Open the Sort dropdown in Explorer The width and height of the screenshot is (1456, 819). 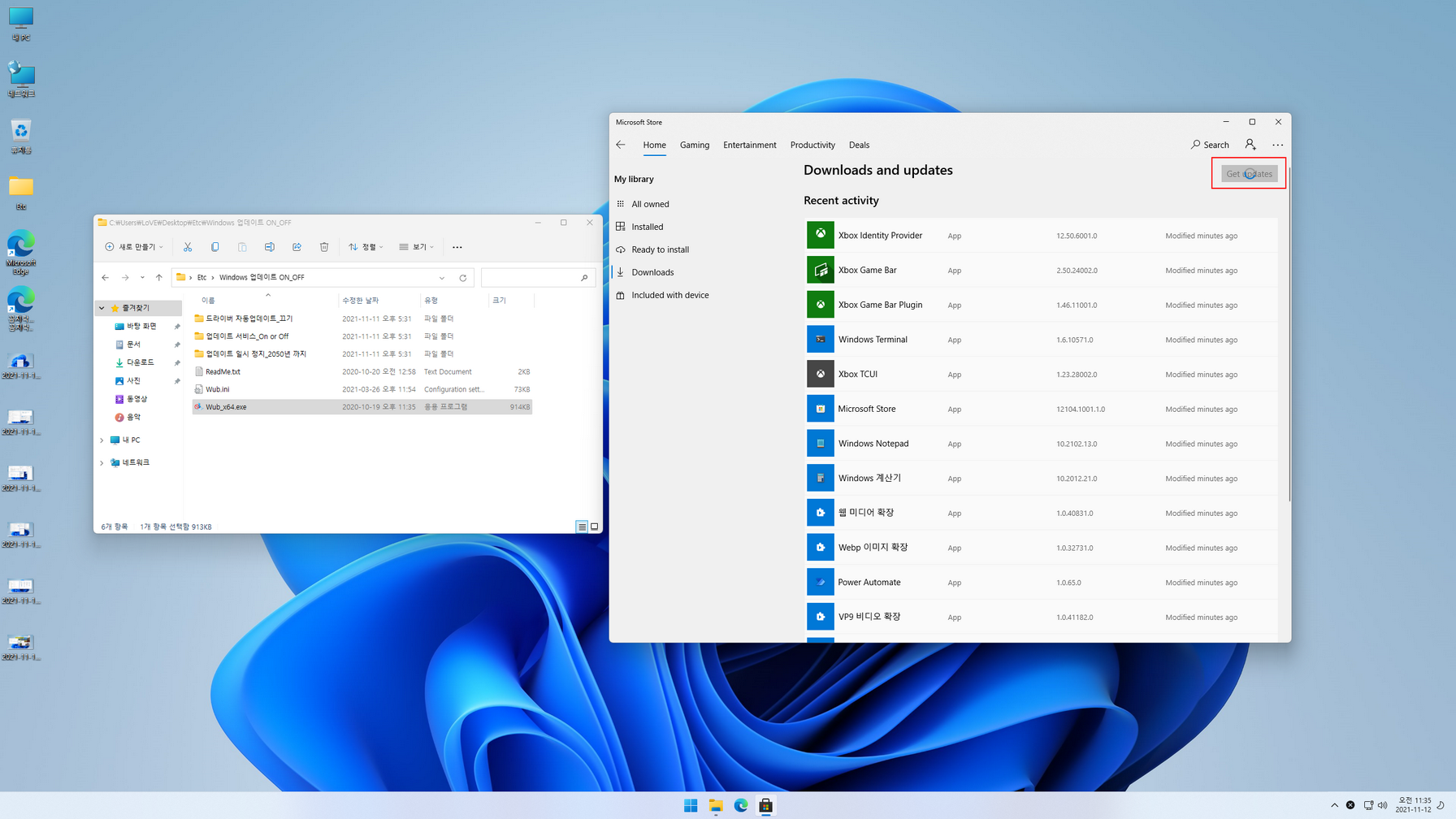point(366,247)
